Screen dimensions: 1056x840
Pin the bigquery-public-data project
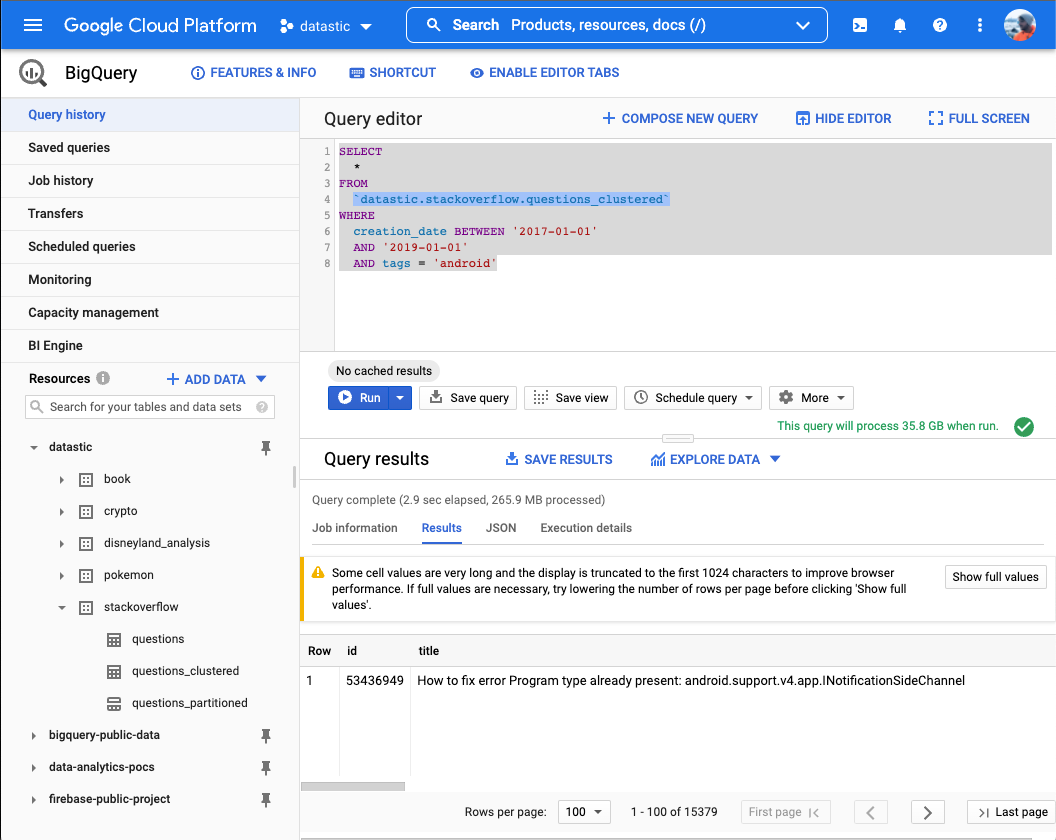tap(266, 735)
